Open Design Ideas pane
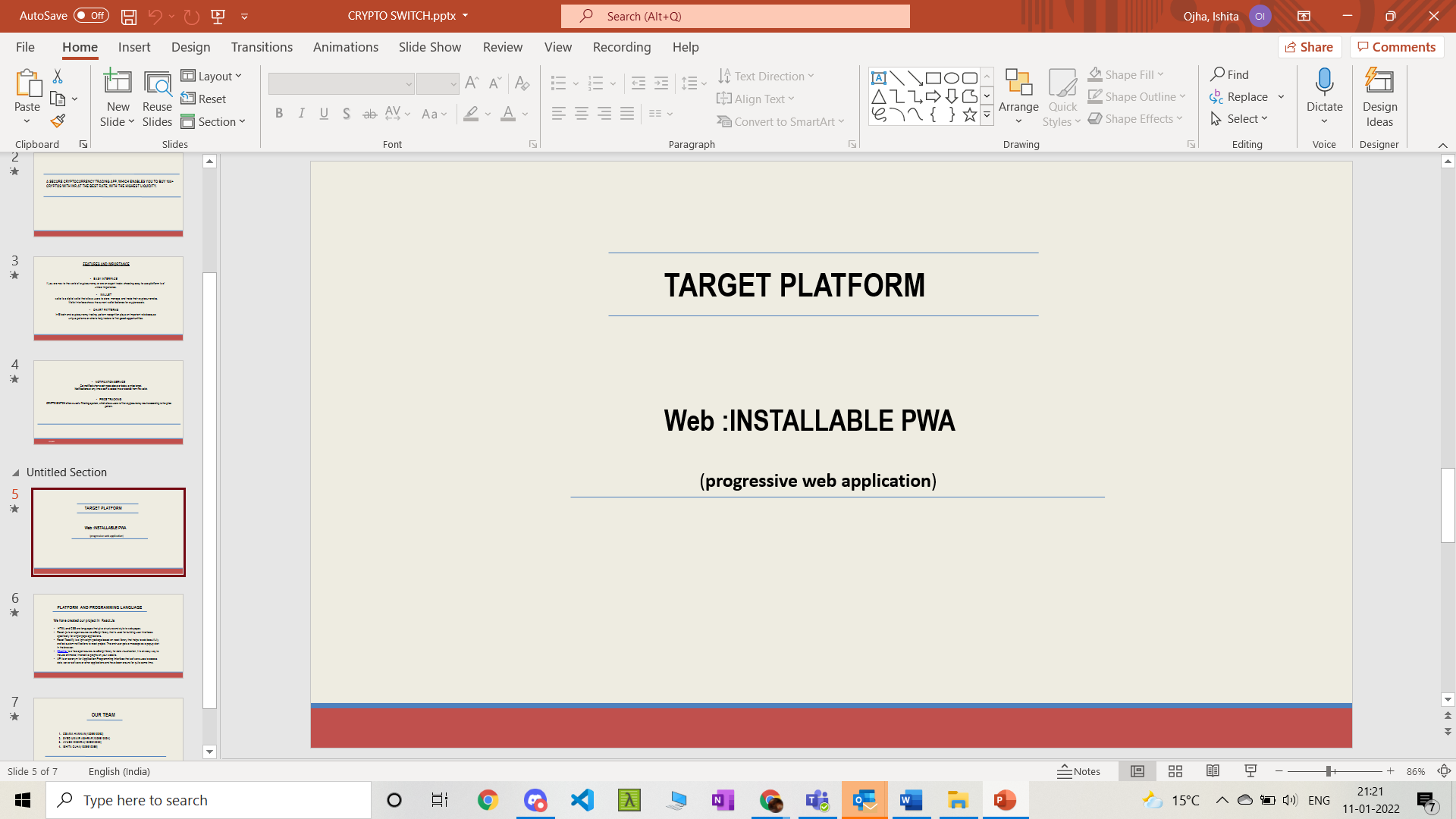 tap(1379, 99)
